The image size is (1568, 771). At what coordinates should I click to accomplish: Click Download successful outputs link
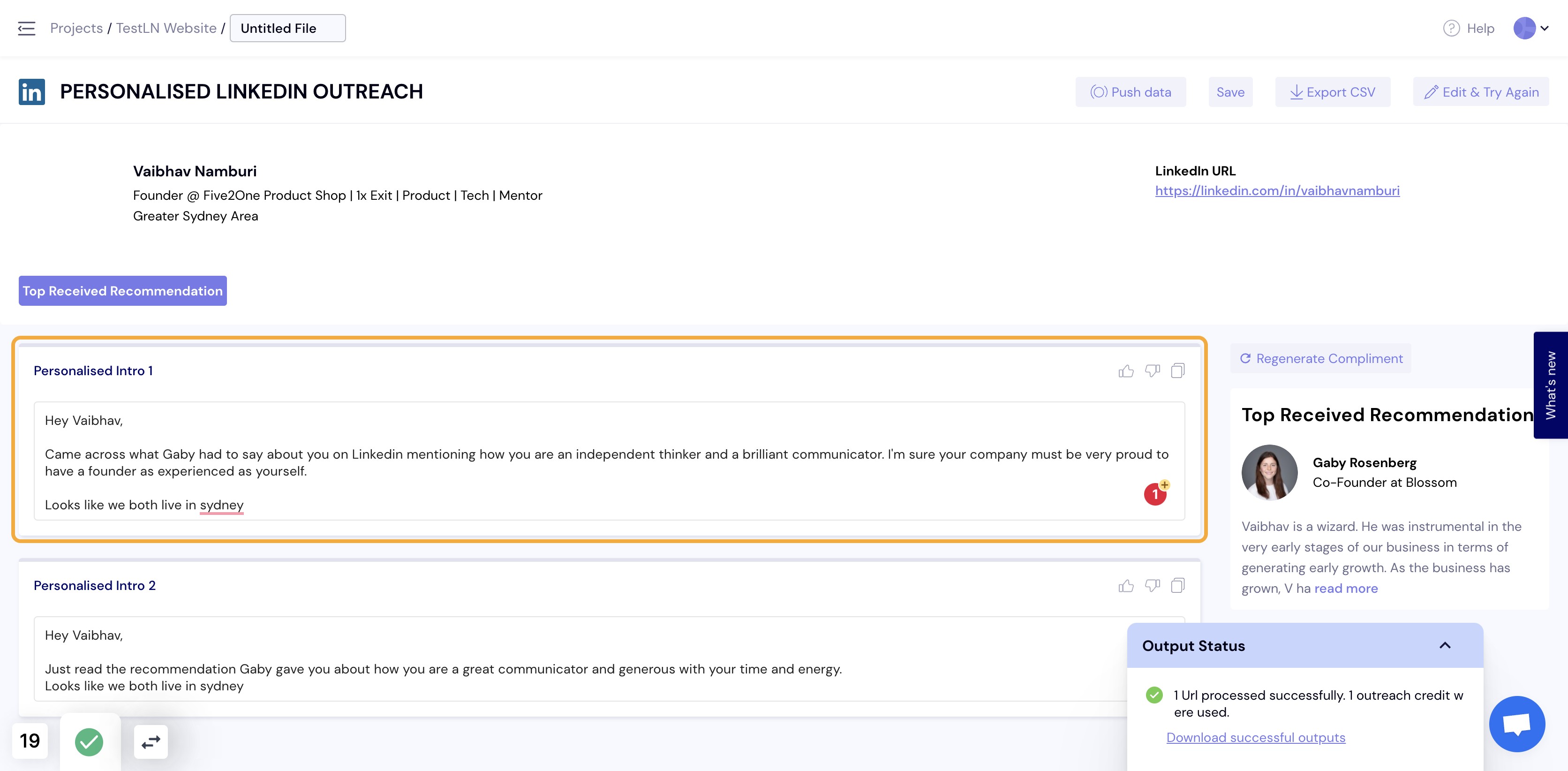point(1256,738)
